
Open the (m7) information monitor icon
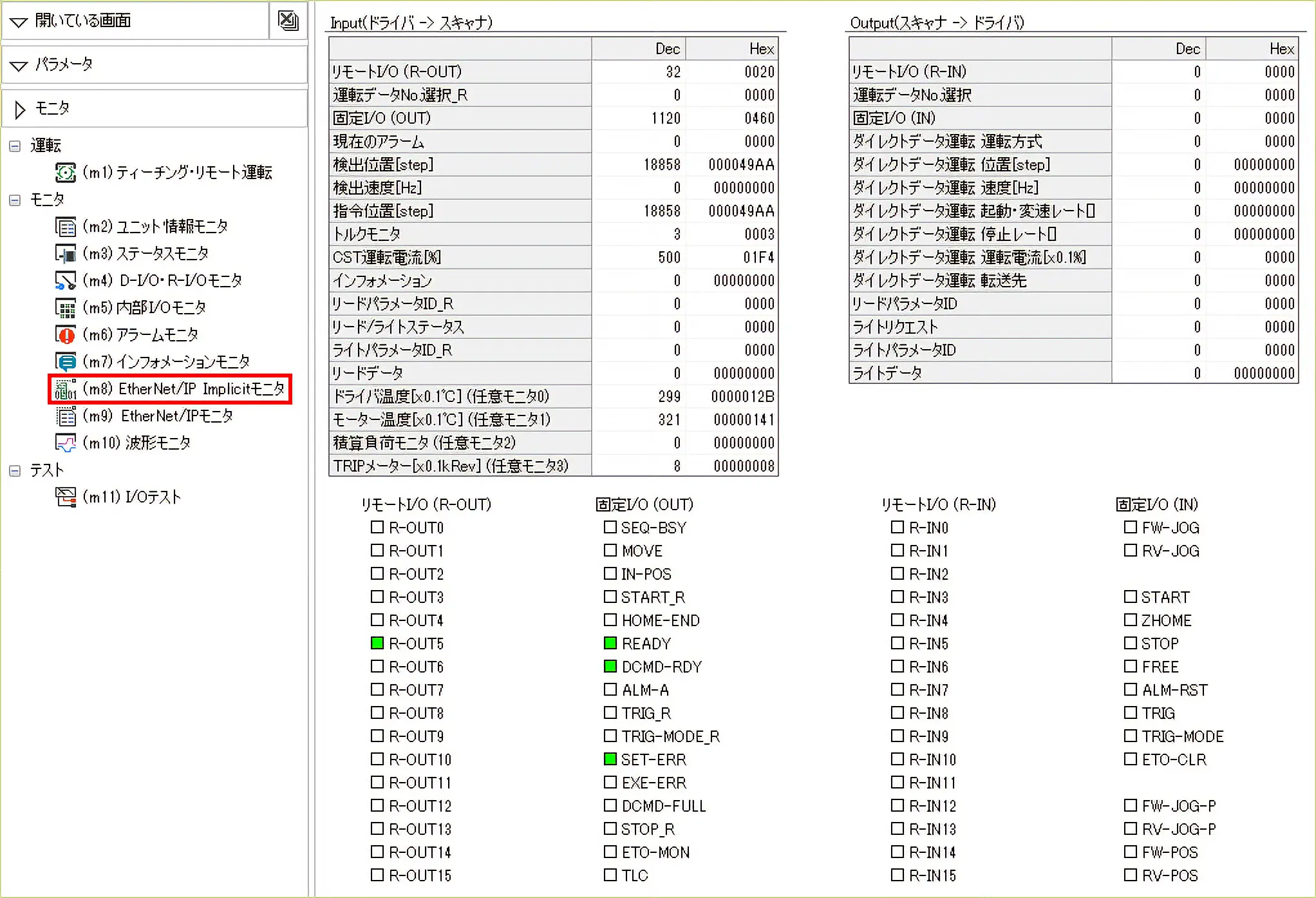(x=66, y=361)
